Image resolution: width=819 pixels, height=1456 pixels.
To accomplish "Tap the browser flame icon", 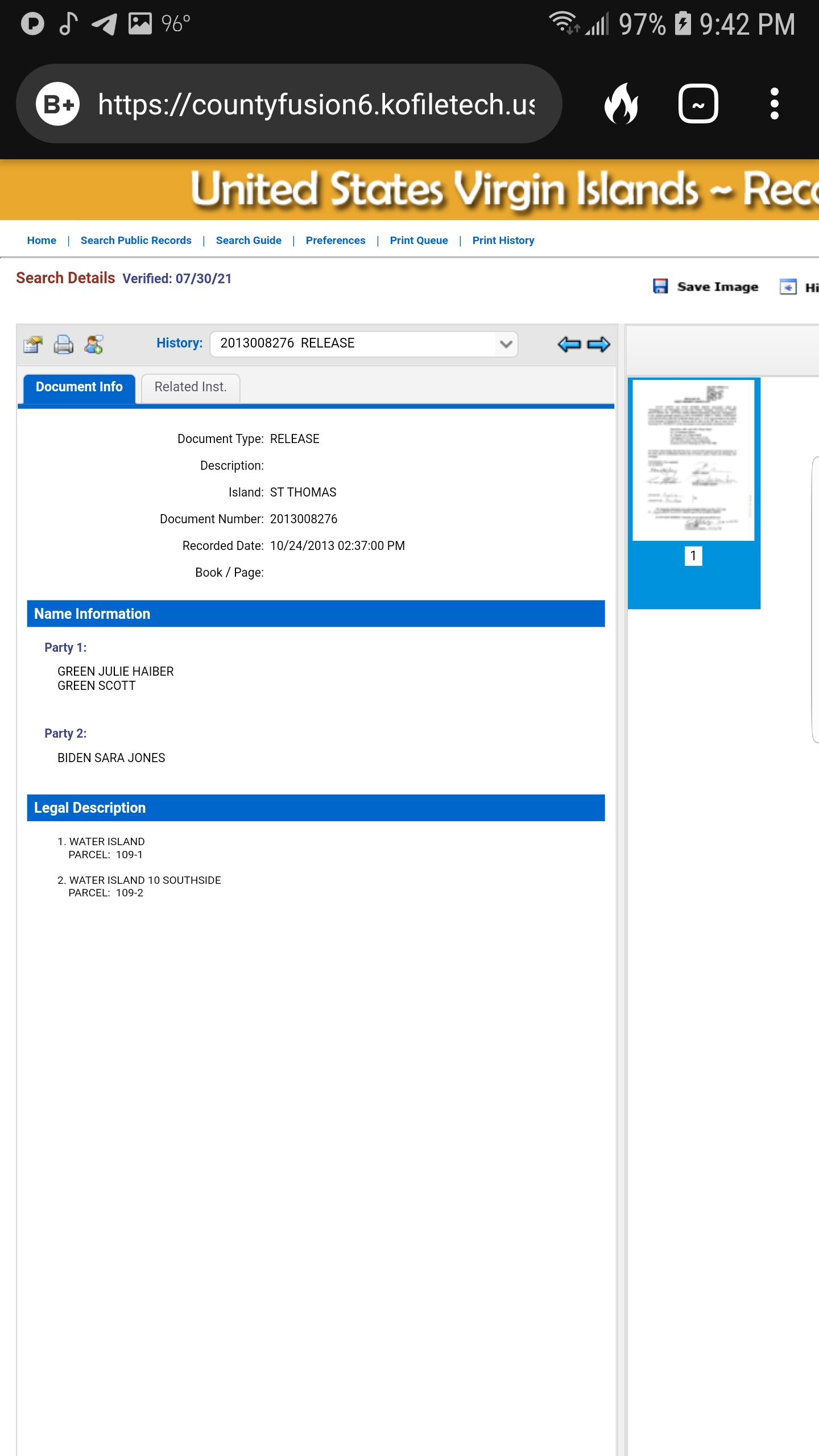I will 622,104.
